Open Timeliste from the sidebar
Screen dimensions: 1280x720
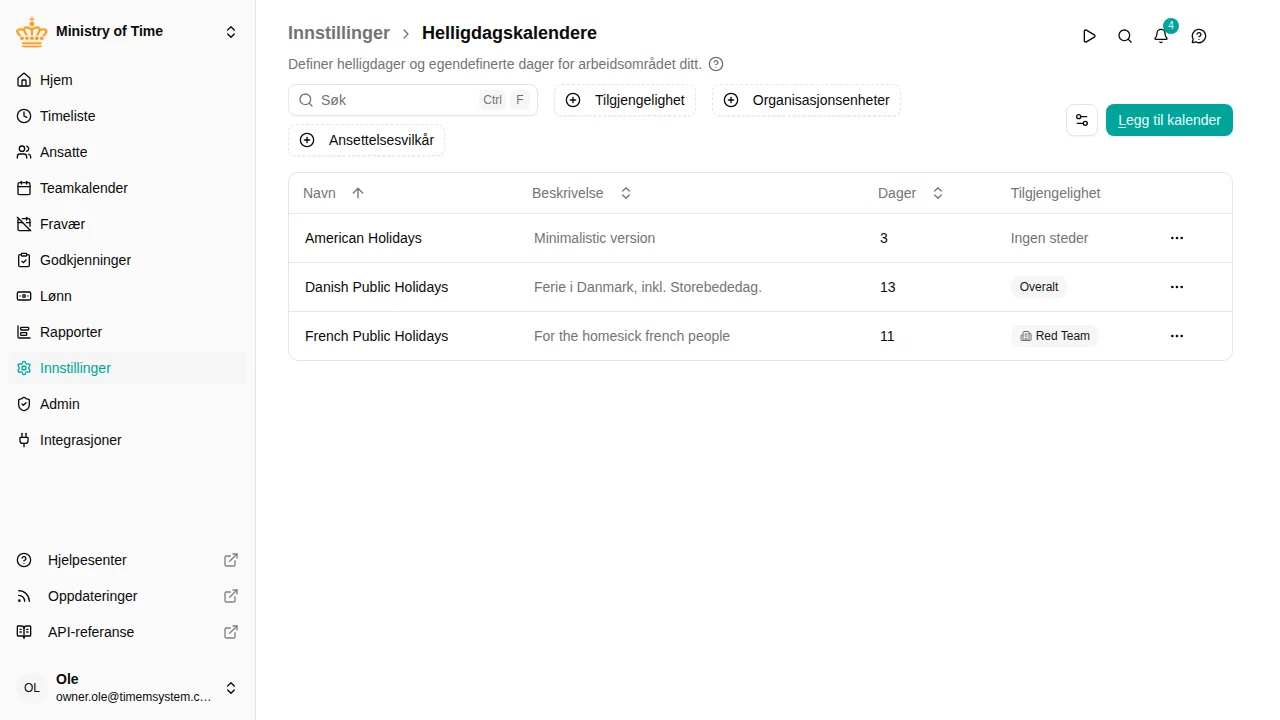127,116
